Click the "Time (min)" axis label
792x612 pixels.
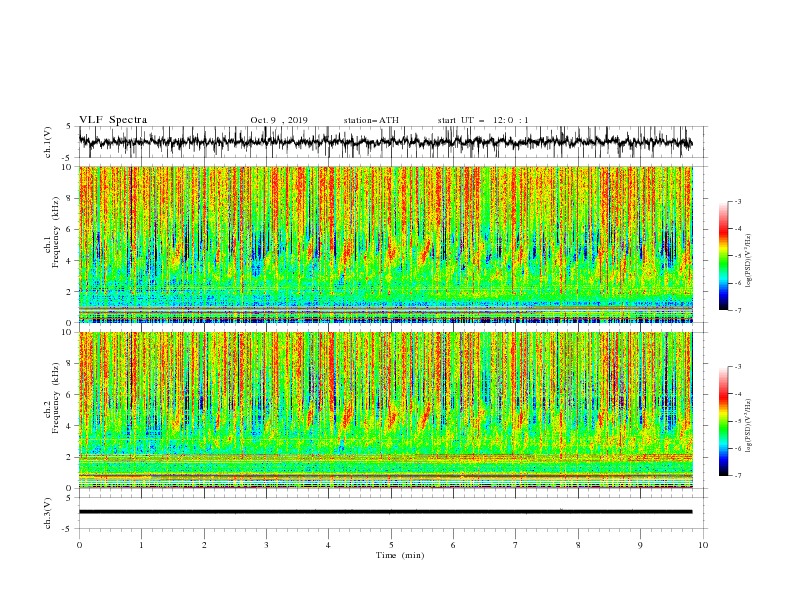(400, 555)
